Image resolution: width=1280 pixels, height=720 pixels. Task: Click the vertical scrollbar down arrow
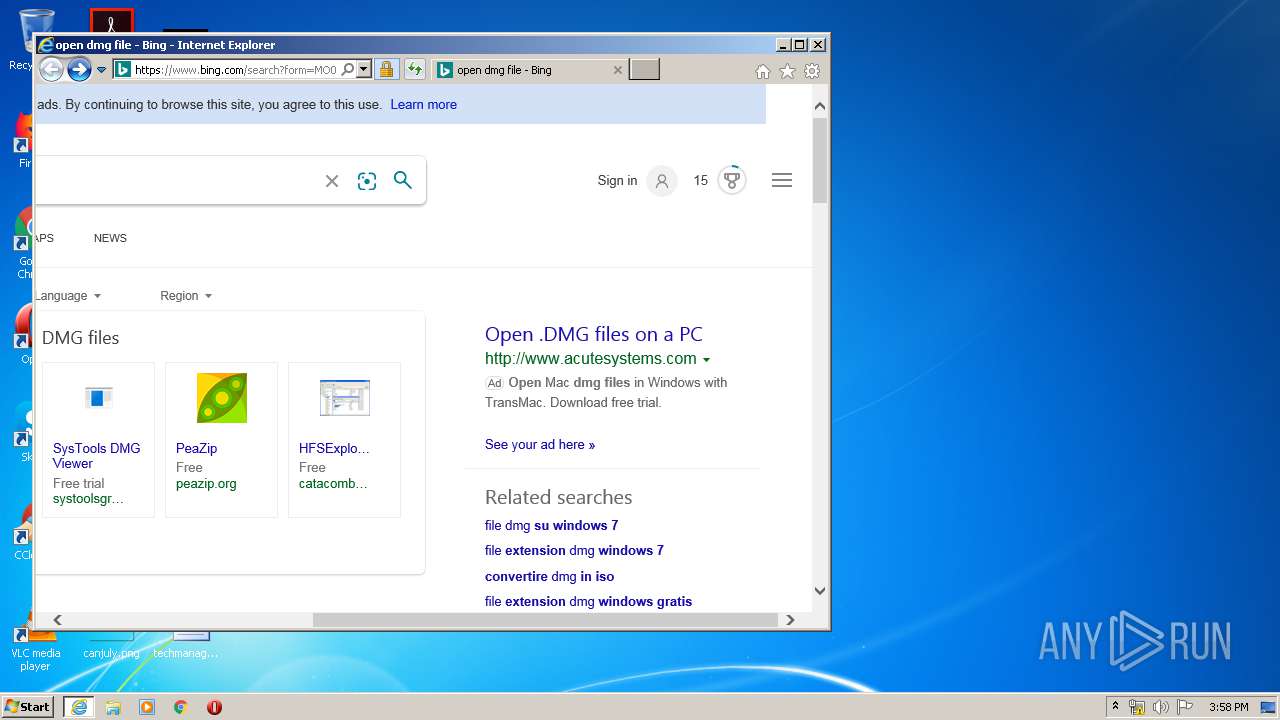pos(820,591)
